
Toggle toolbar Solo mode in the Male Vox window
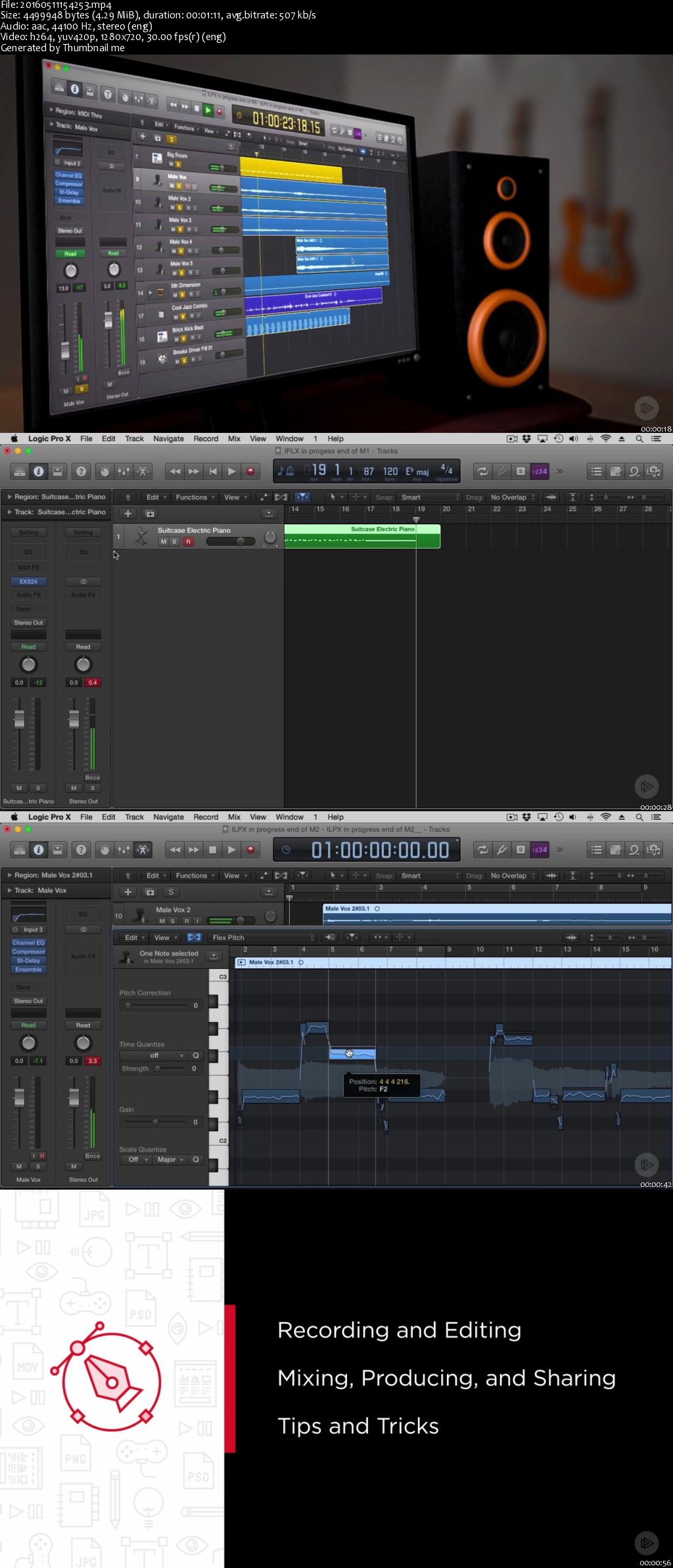coord(521,849)
